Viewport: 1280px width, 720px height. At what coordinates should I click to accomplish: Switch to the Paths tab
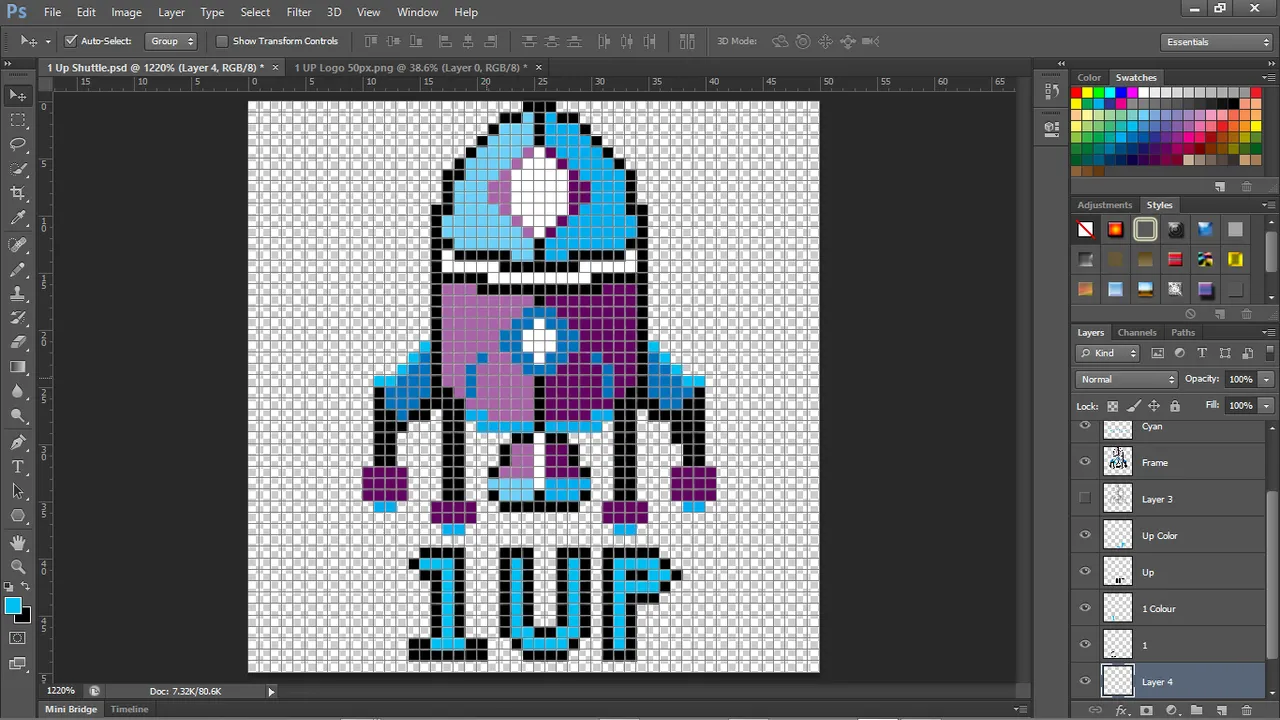click(x=1183, y=332)
